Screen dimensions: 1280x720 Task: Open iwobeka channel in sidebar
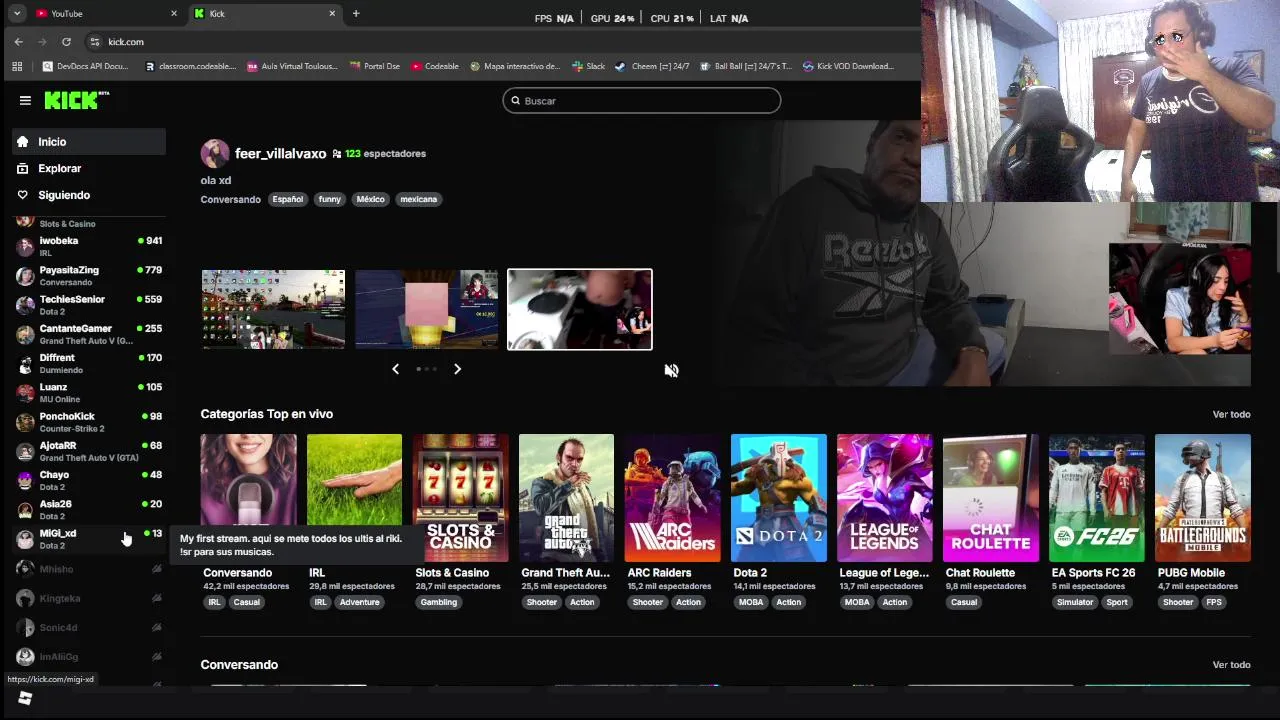[88, 246]
